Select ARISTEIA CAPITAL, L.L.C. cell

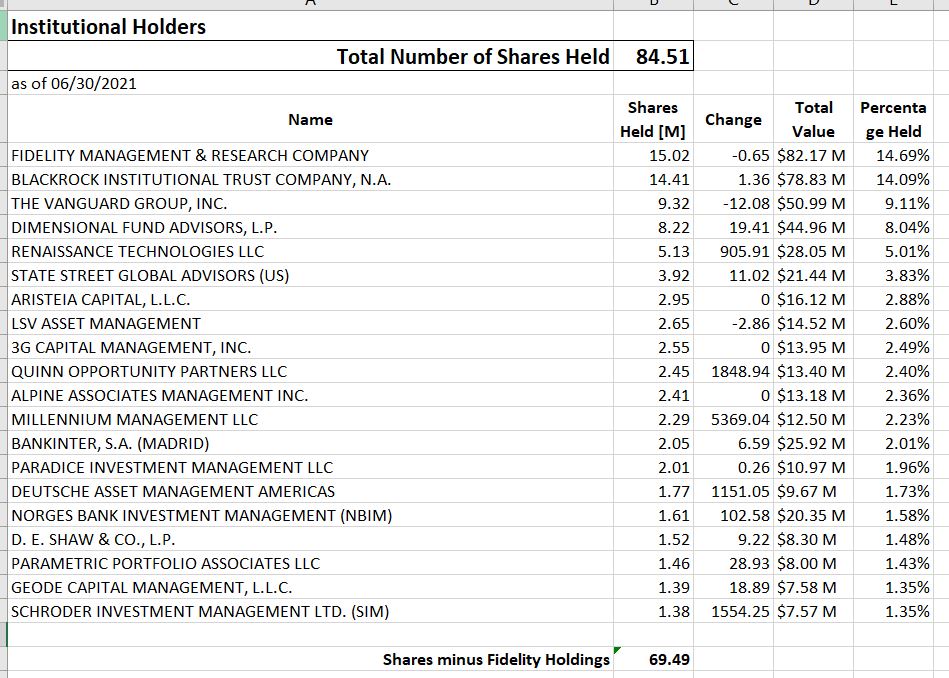point(310,299)
